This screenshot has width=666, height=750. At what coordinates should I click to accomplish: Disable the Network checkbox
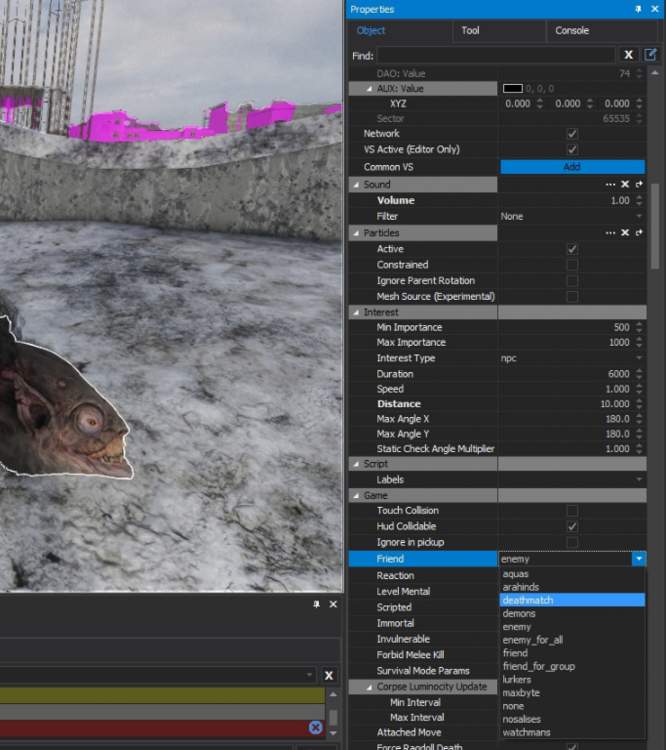click(572, 133)
